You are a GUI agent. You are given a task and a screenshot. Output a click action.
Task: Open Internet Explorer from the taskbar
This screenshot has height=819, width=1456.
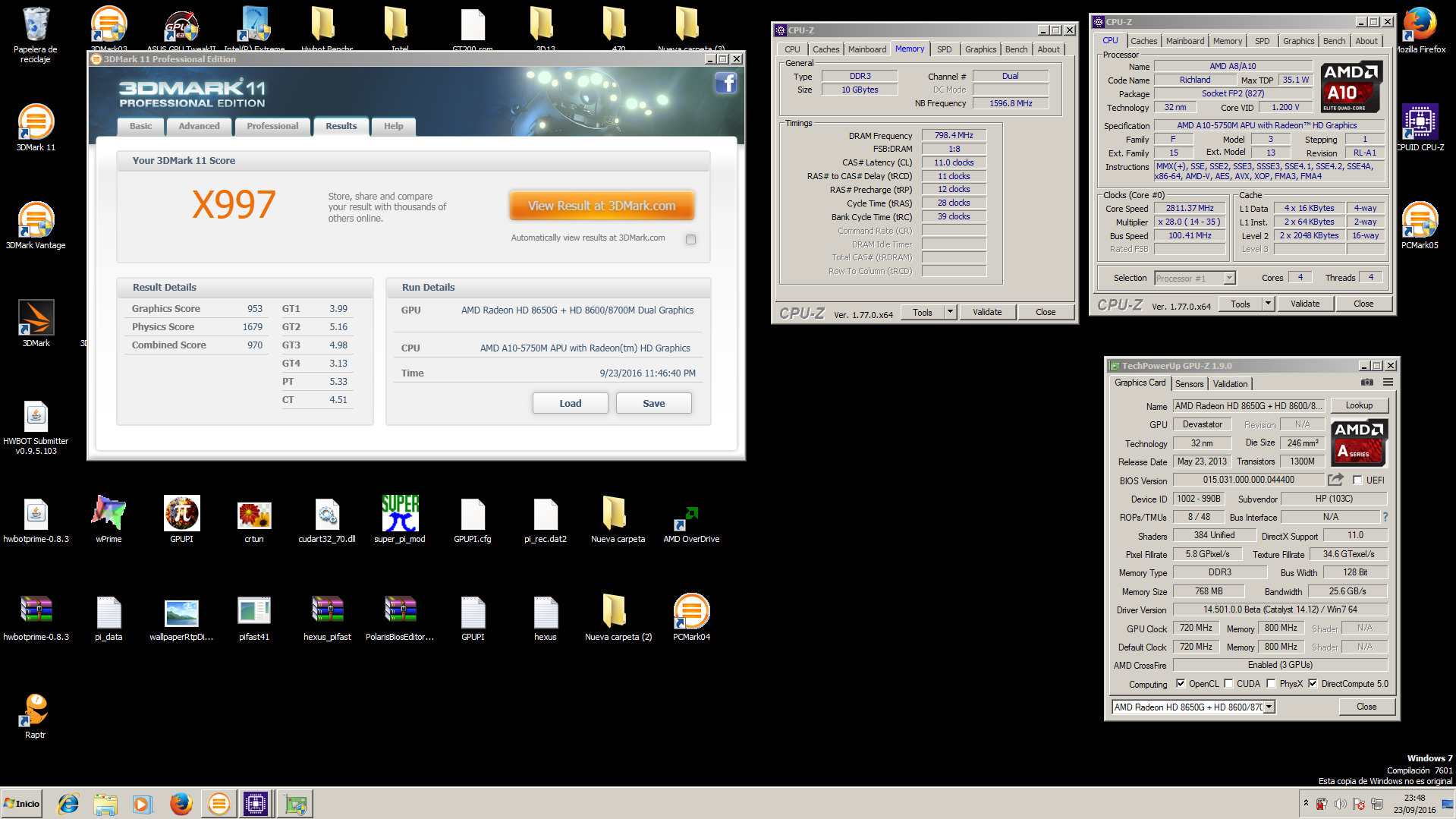[68, 804]
